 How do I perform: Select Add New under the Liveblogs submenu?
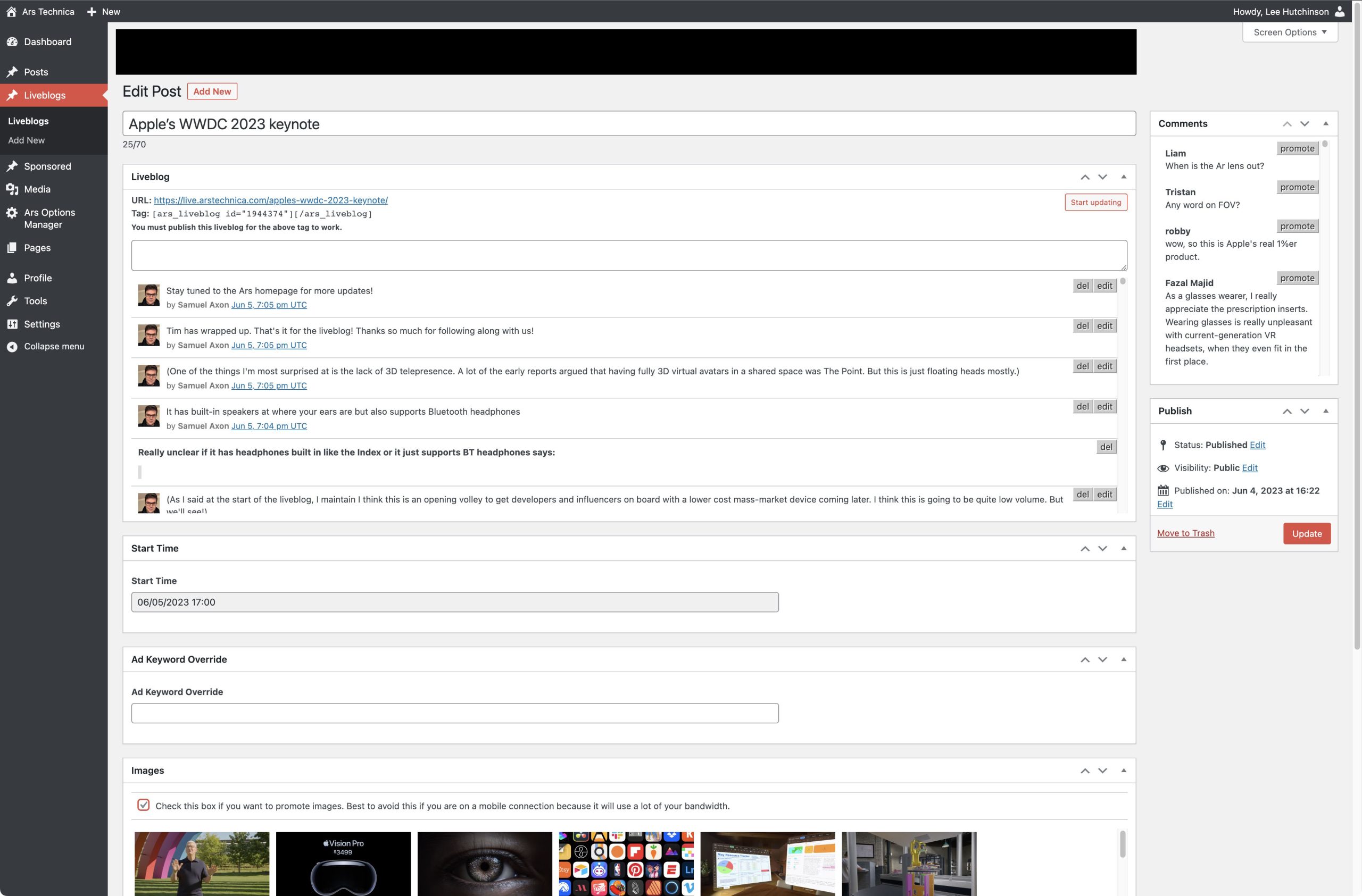[x=26, y=140]
